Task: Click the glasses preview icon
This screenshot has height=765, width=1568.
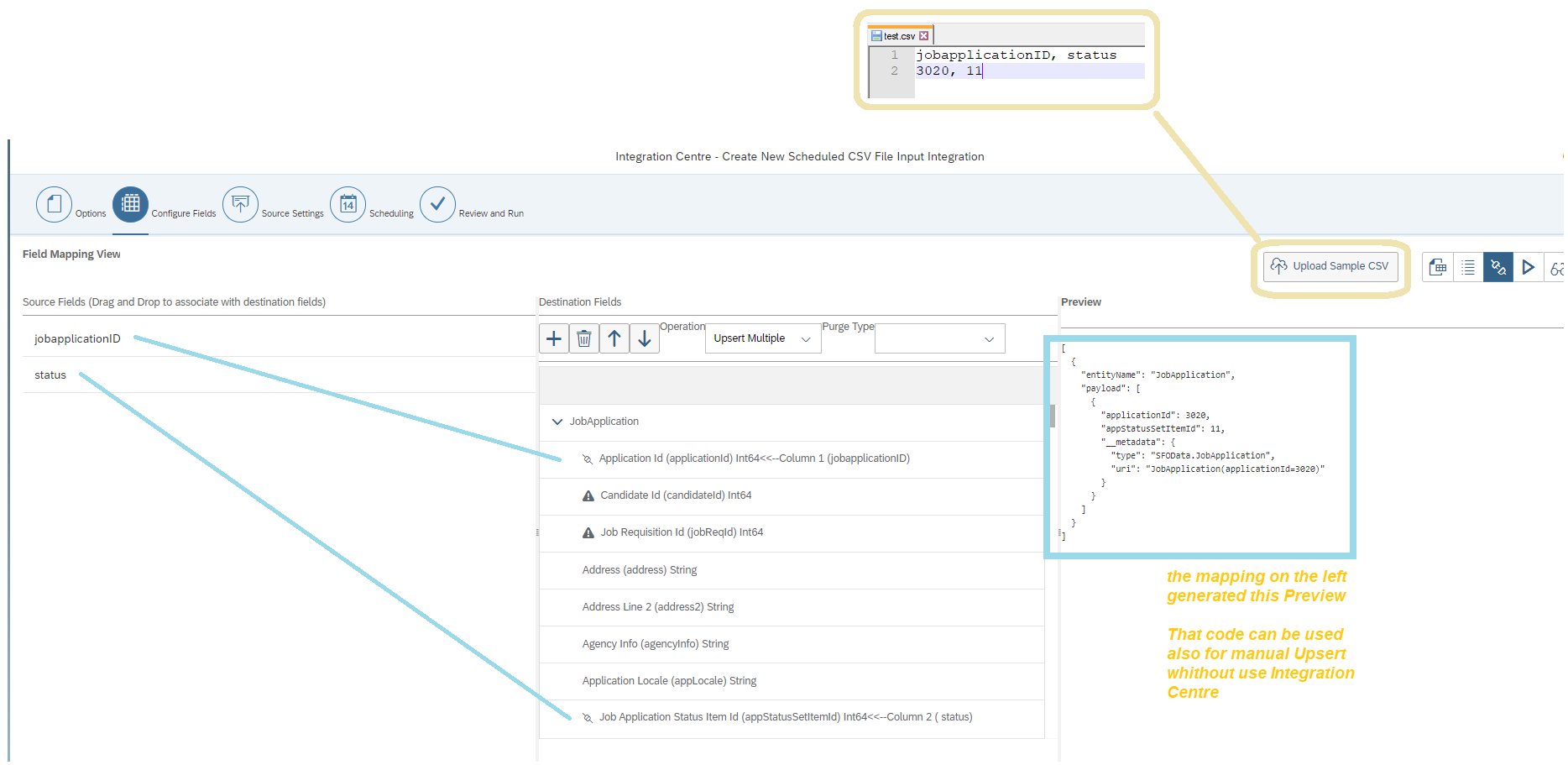Action: coord(1555,267)
